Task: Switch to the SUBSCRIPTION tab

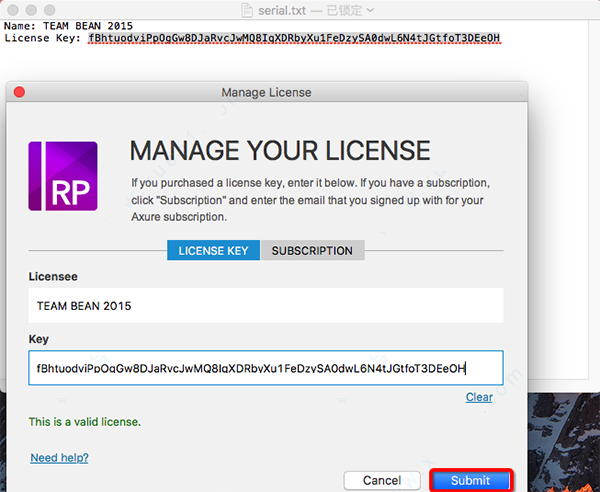Action: [312, 251]
